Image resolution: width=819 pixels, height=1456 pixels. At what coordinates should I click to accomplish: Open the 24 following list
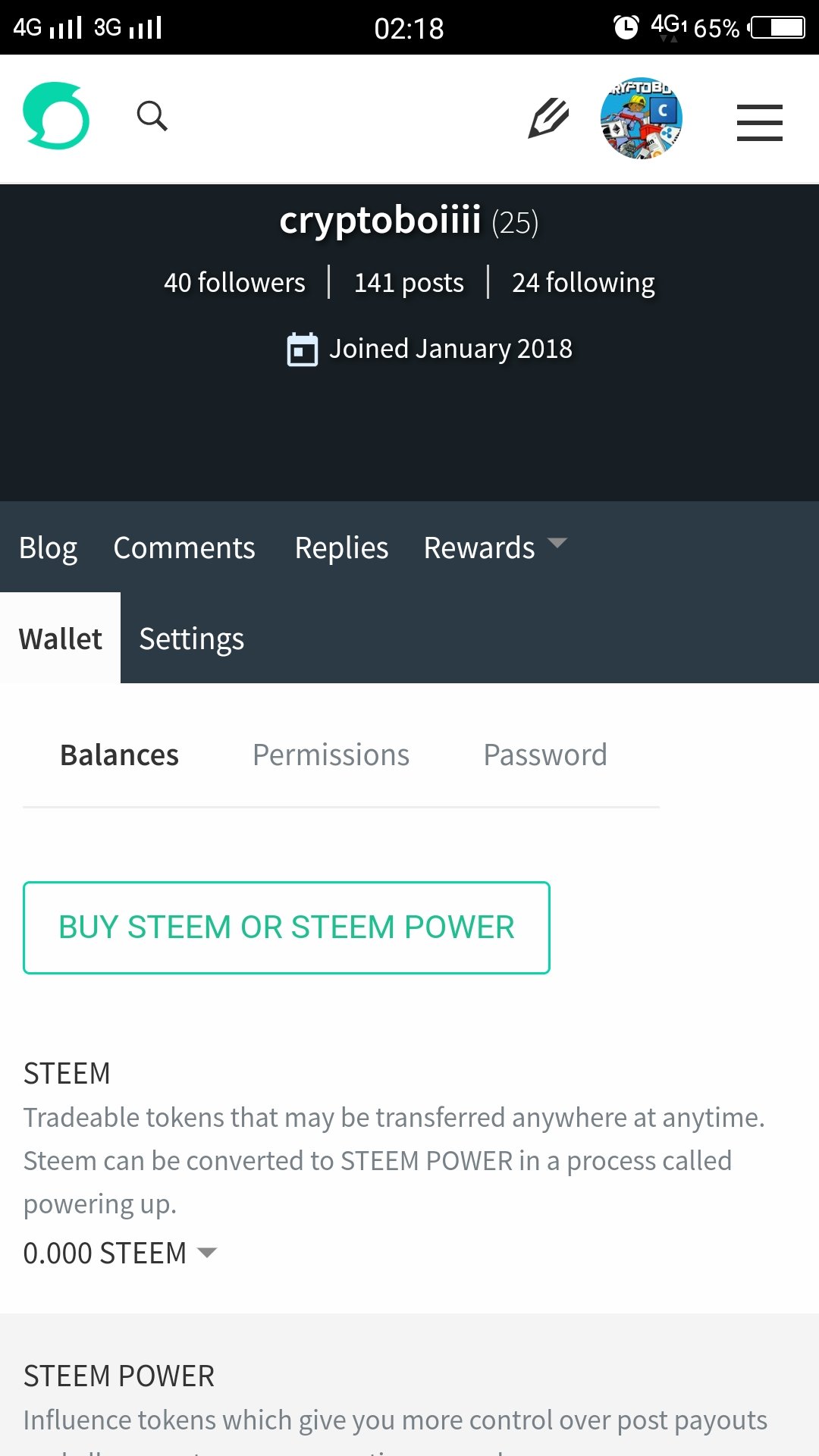click(583, 283)
